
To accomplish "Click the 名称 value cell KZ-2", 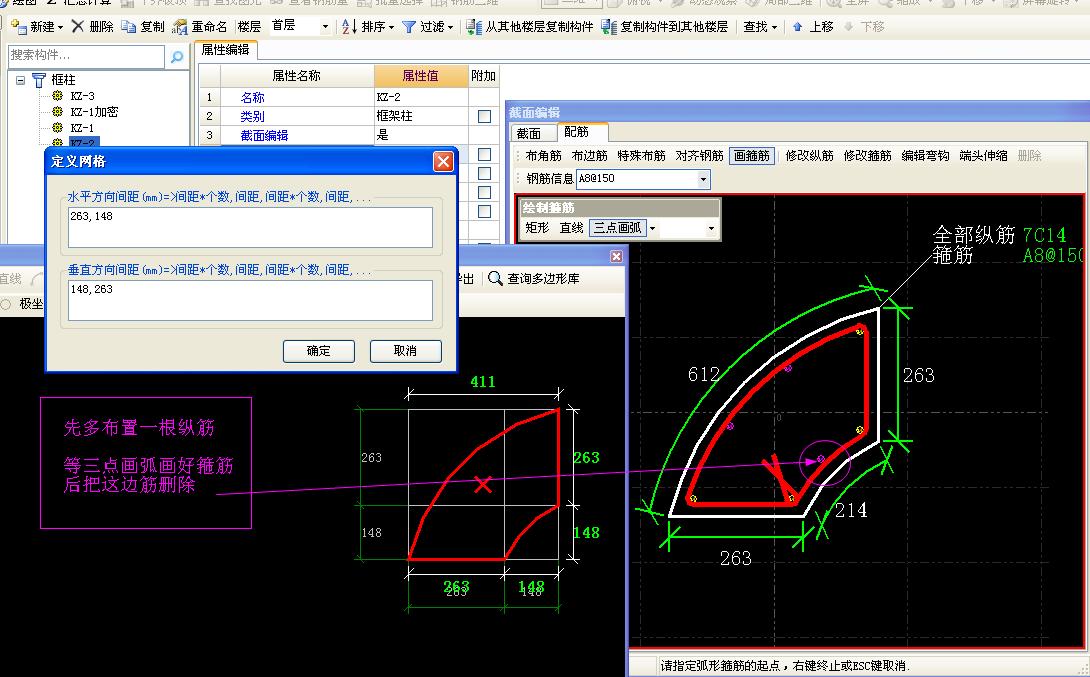I will (x=421, y=97).
